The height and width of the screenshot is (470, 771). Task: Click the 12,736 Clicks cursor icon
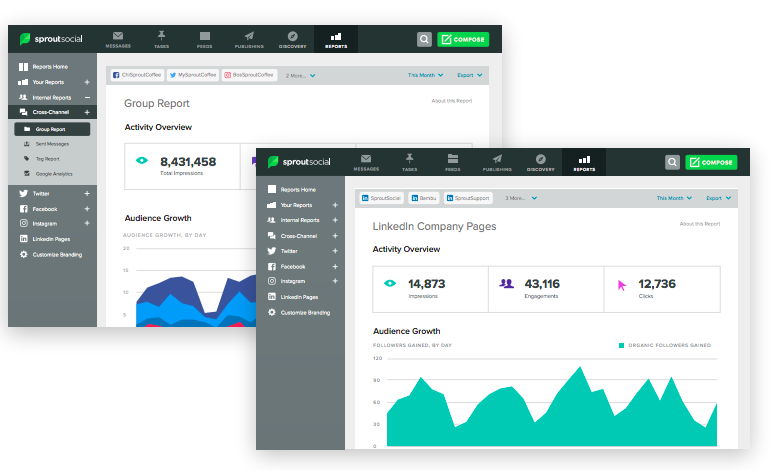coord(622,285)
